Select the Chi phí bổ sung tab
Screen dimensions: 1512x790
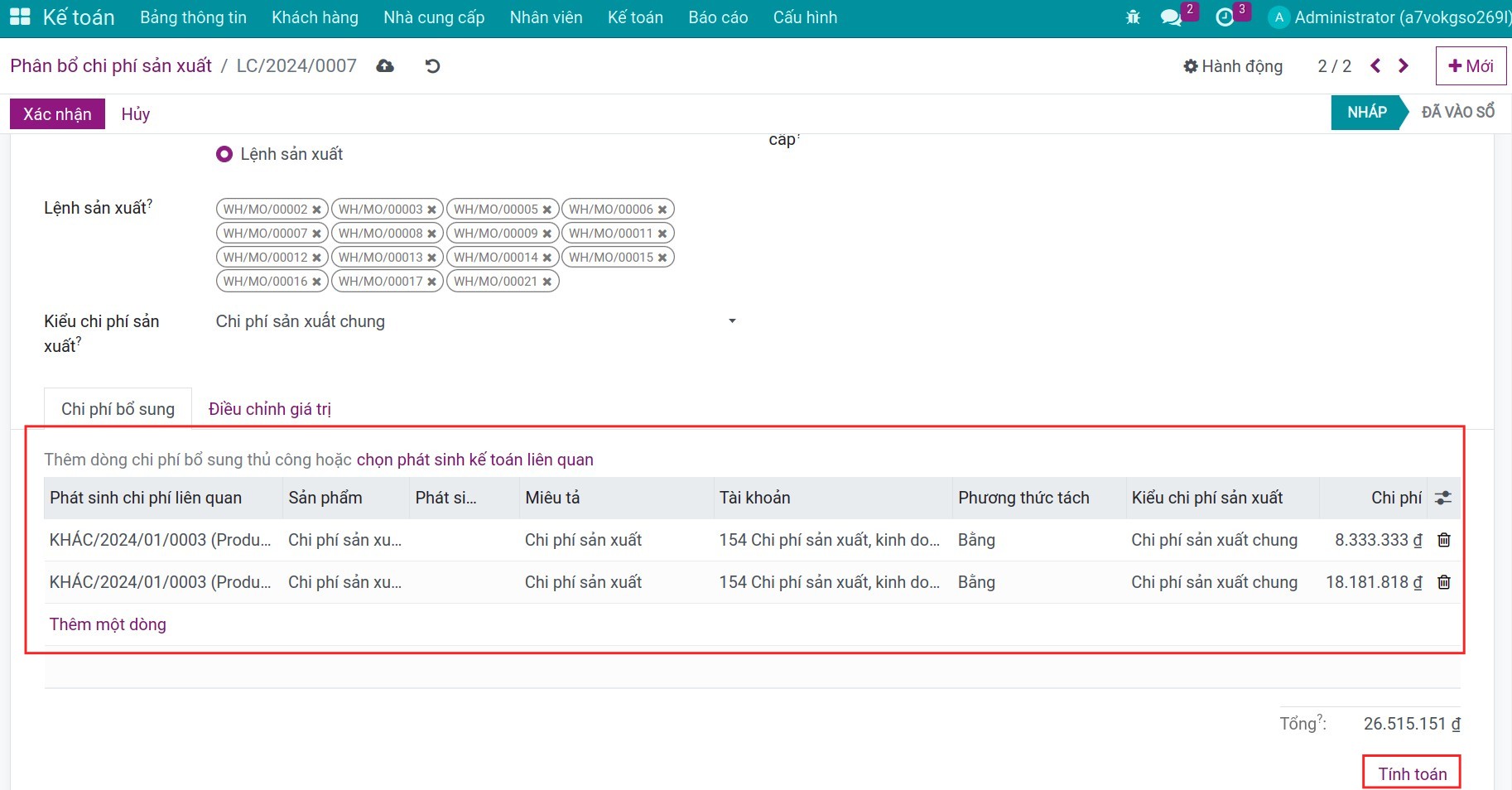(118, 409)
